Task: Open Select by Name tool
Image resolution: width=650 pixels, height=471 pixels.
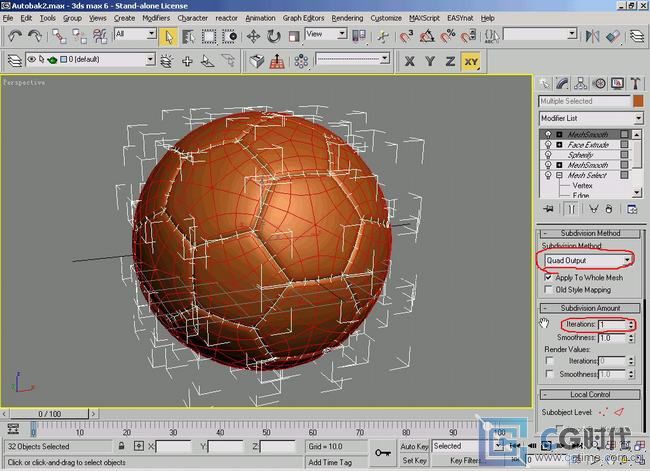Action: point(188,36)
